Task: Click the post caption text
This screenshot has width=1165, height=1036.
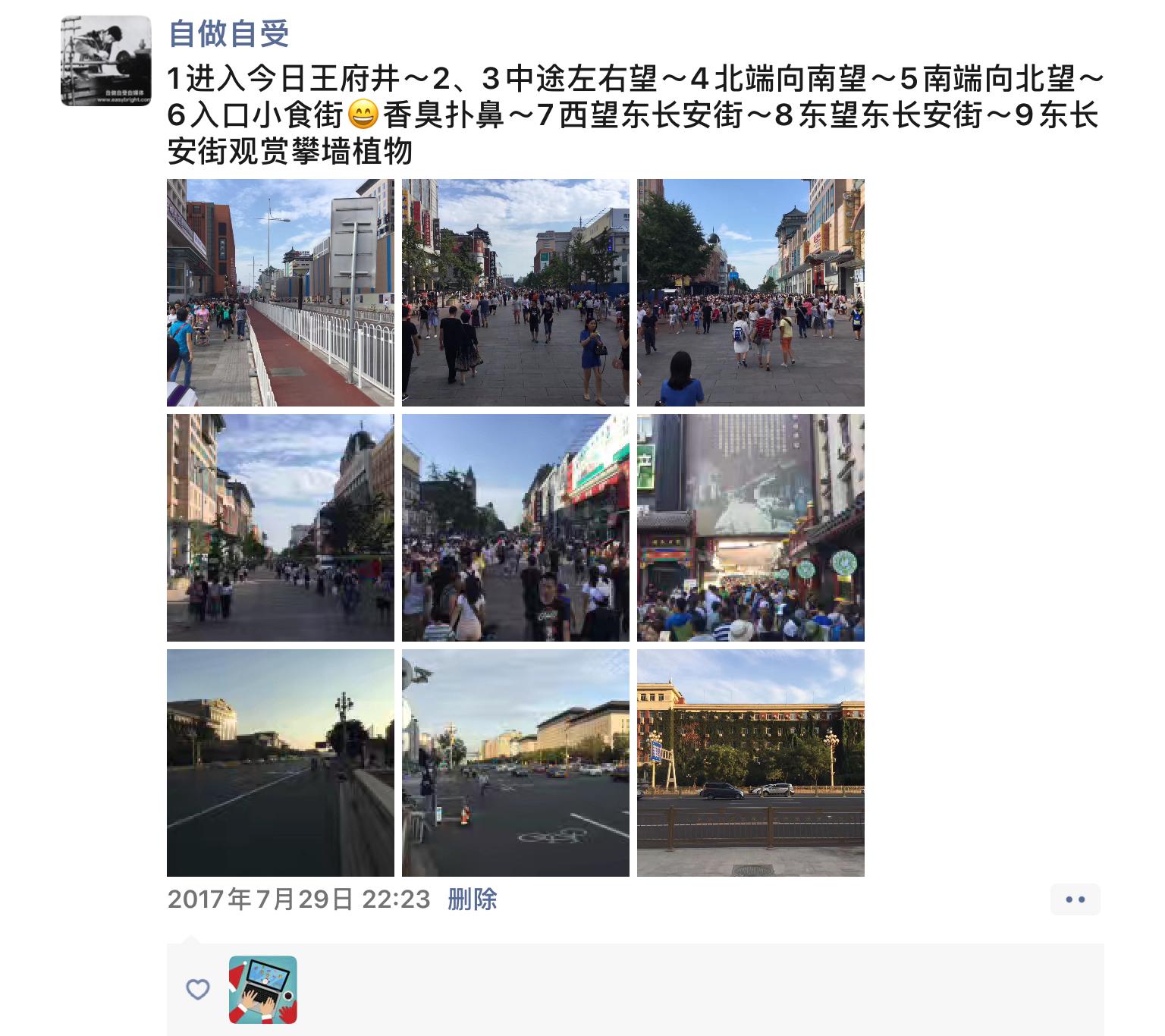Action: pos(635,115)
